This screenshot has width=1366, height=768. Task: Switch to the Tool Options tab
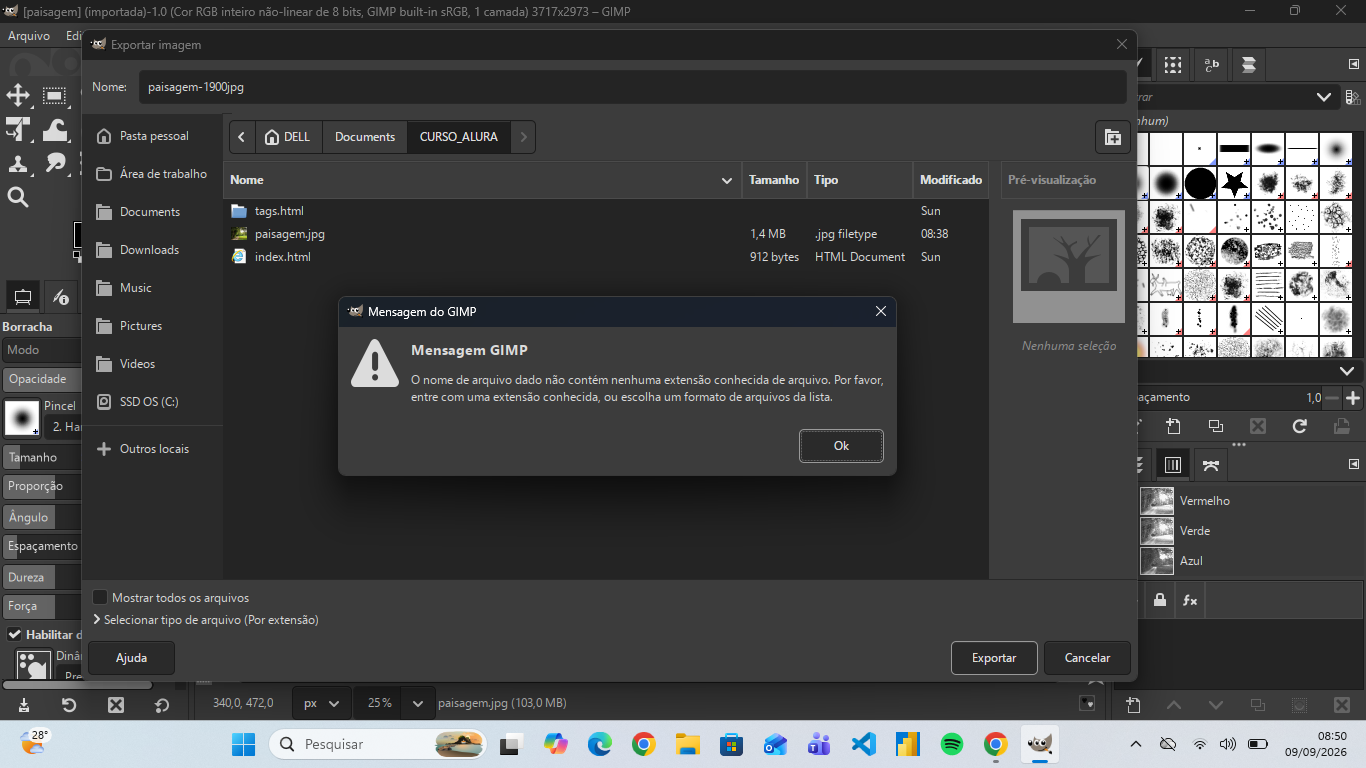[23, 296]
